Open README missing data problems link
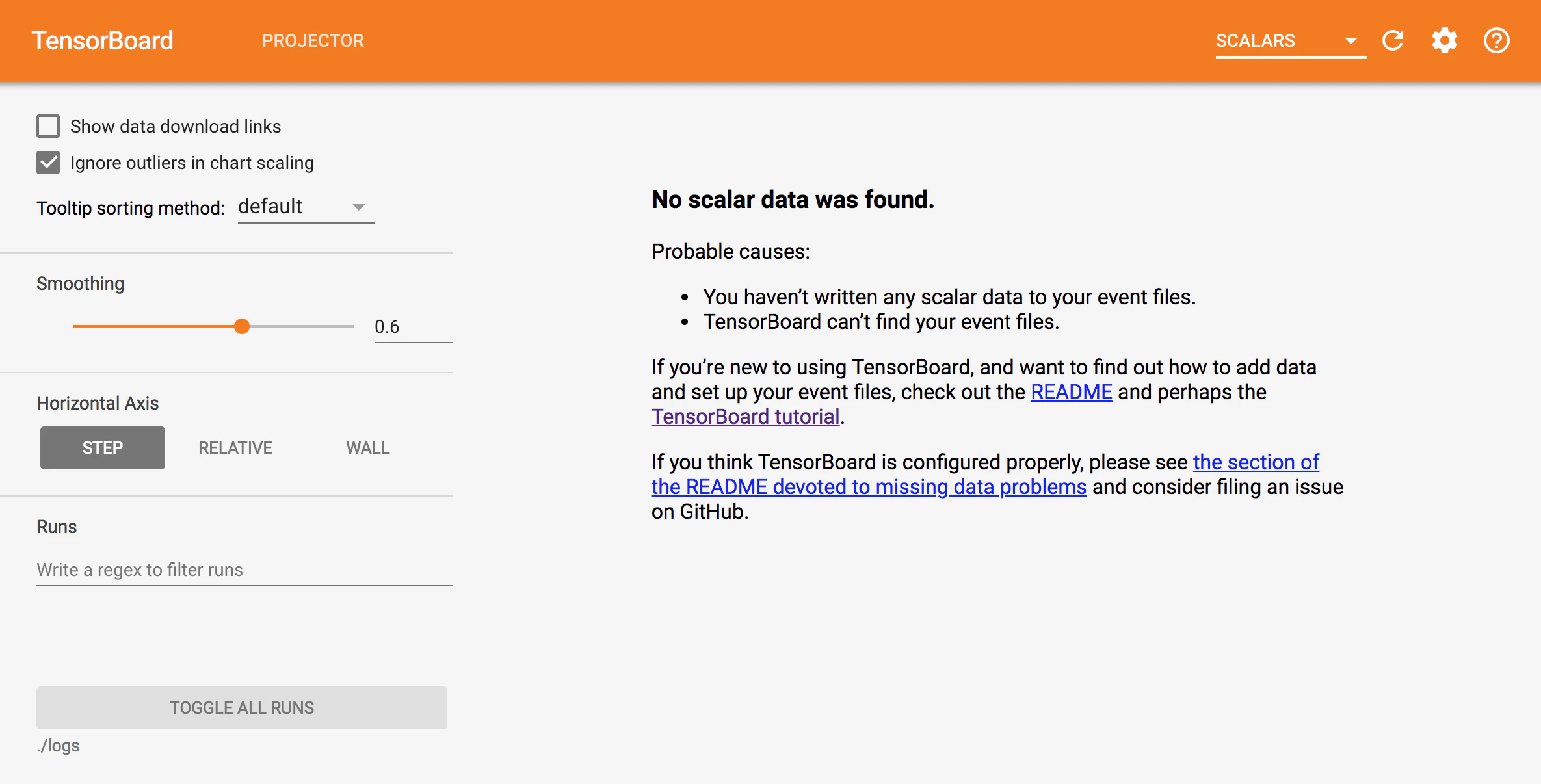The height and width of the screenshot is (784, 1541). click(986, 475)
